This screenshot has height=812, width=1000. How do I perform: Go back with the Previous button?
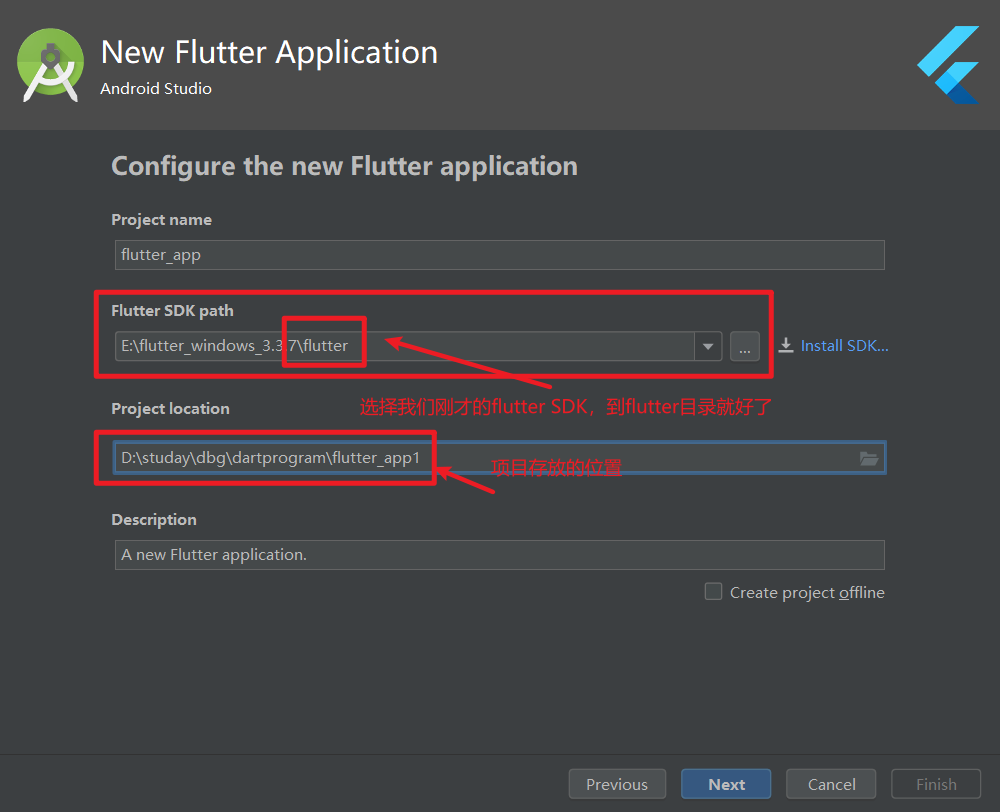(616, 784)
